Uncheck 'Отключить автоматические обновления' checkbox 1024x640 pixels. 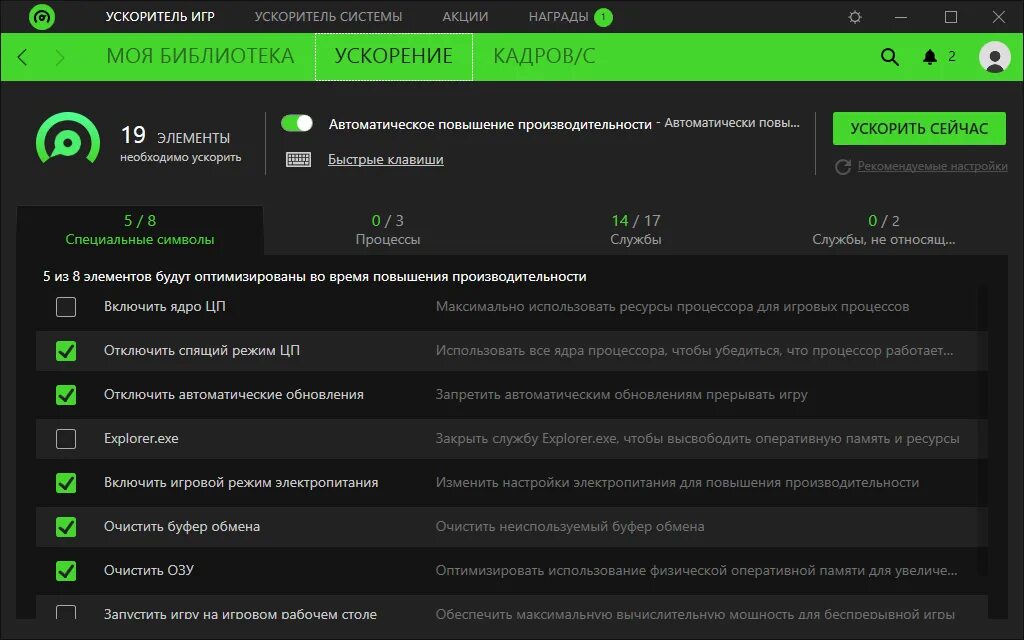[x=66, y=394]
